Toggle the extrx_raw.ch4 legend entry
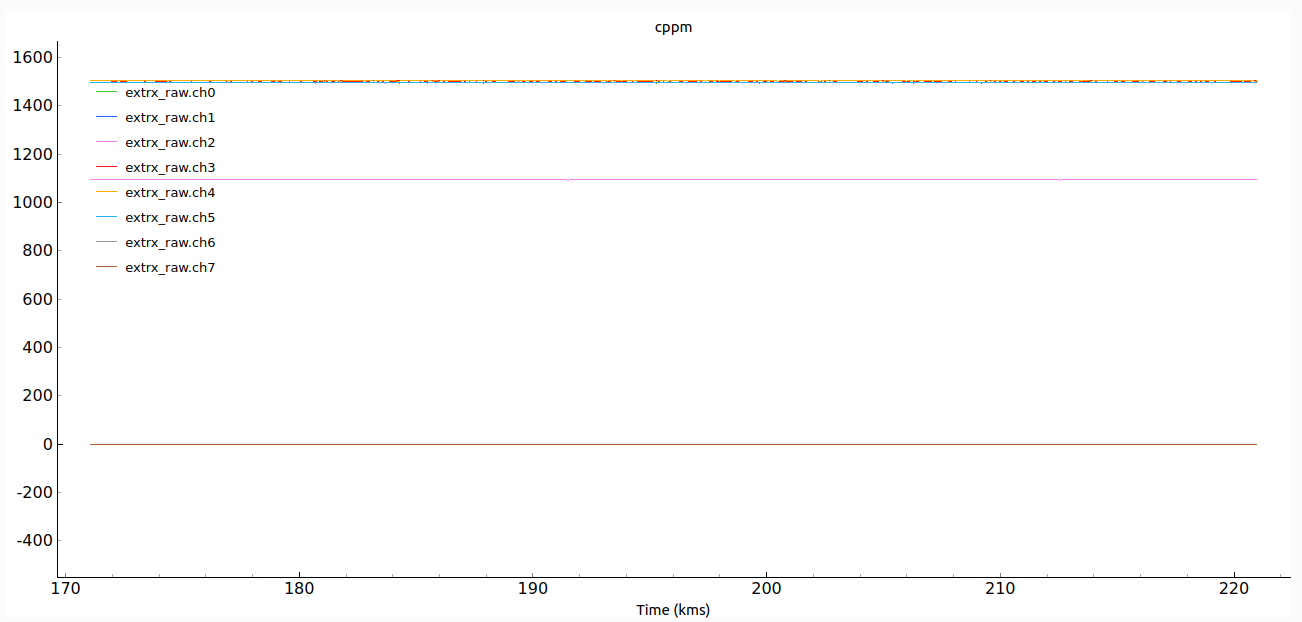The height and width of the screenshot is (622, 1302). coord(170,193)
